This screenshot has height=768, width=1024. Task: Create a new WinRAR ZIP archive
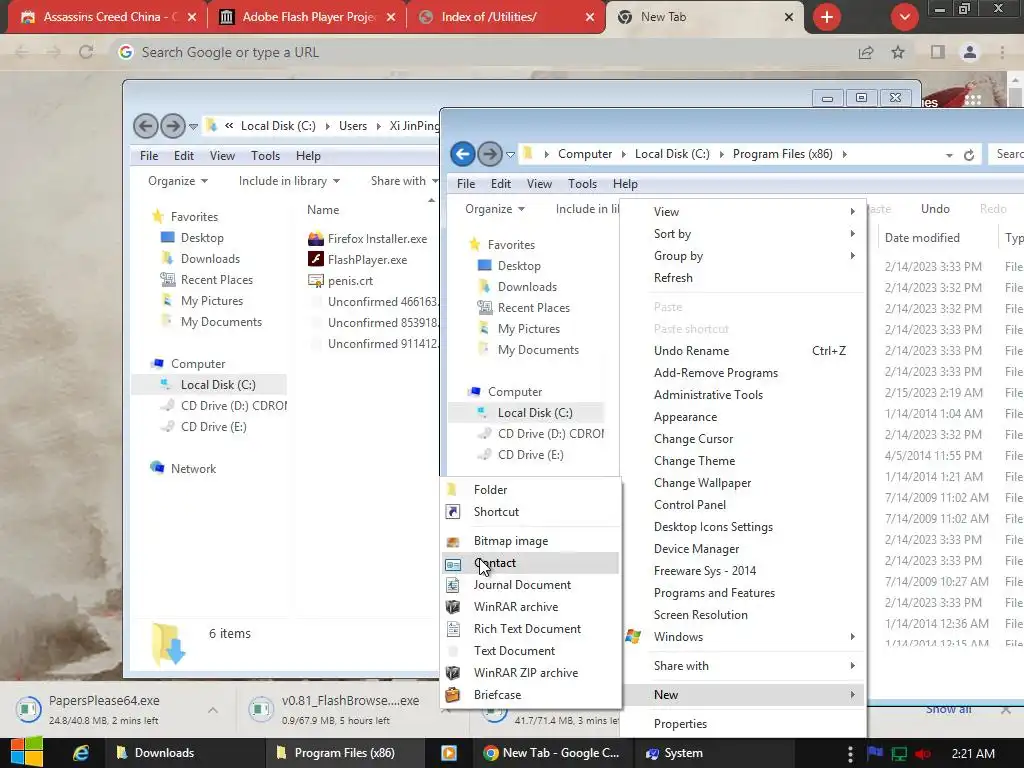tap(530, 673)
